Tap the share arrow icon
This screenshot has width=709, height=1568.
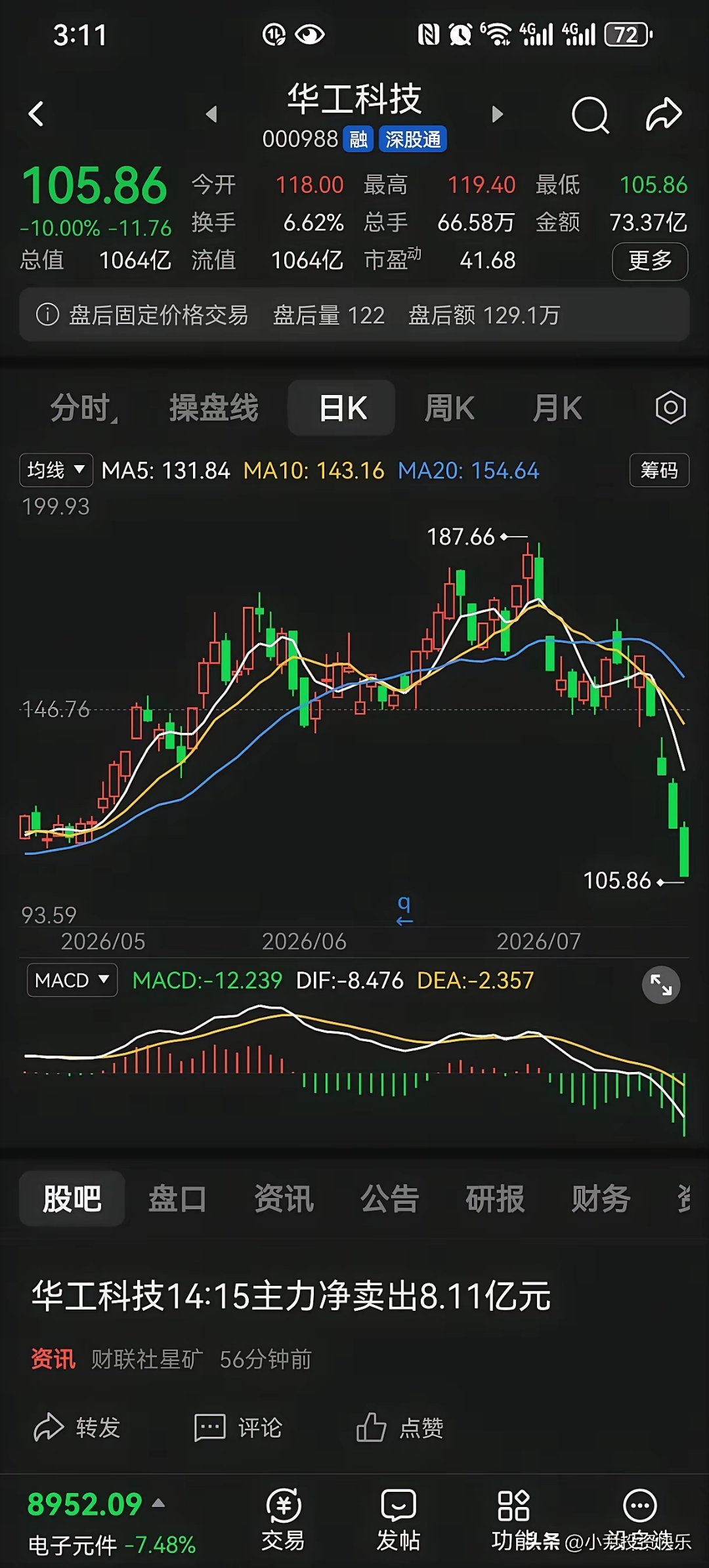pos(664,114)
